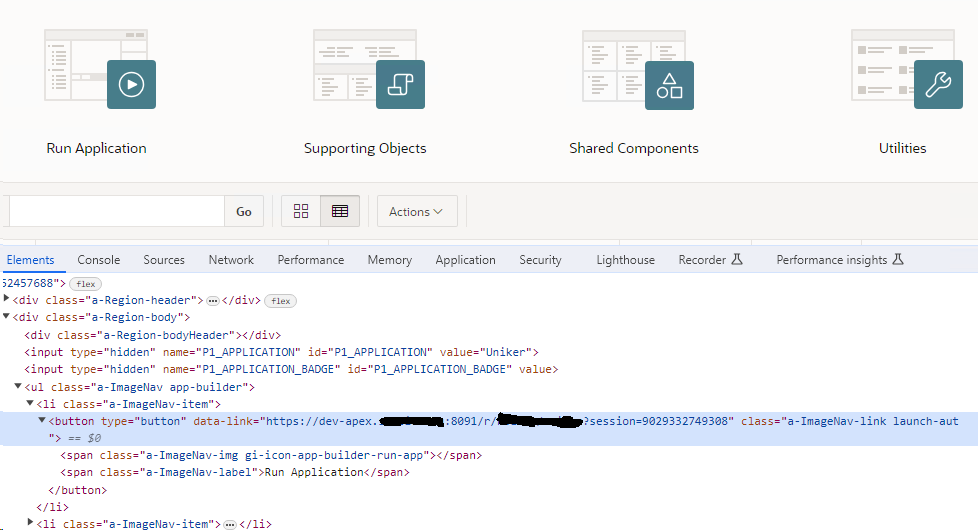Collapse the ul a-ImageNav app-builder node

18,387
